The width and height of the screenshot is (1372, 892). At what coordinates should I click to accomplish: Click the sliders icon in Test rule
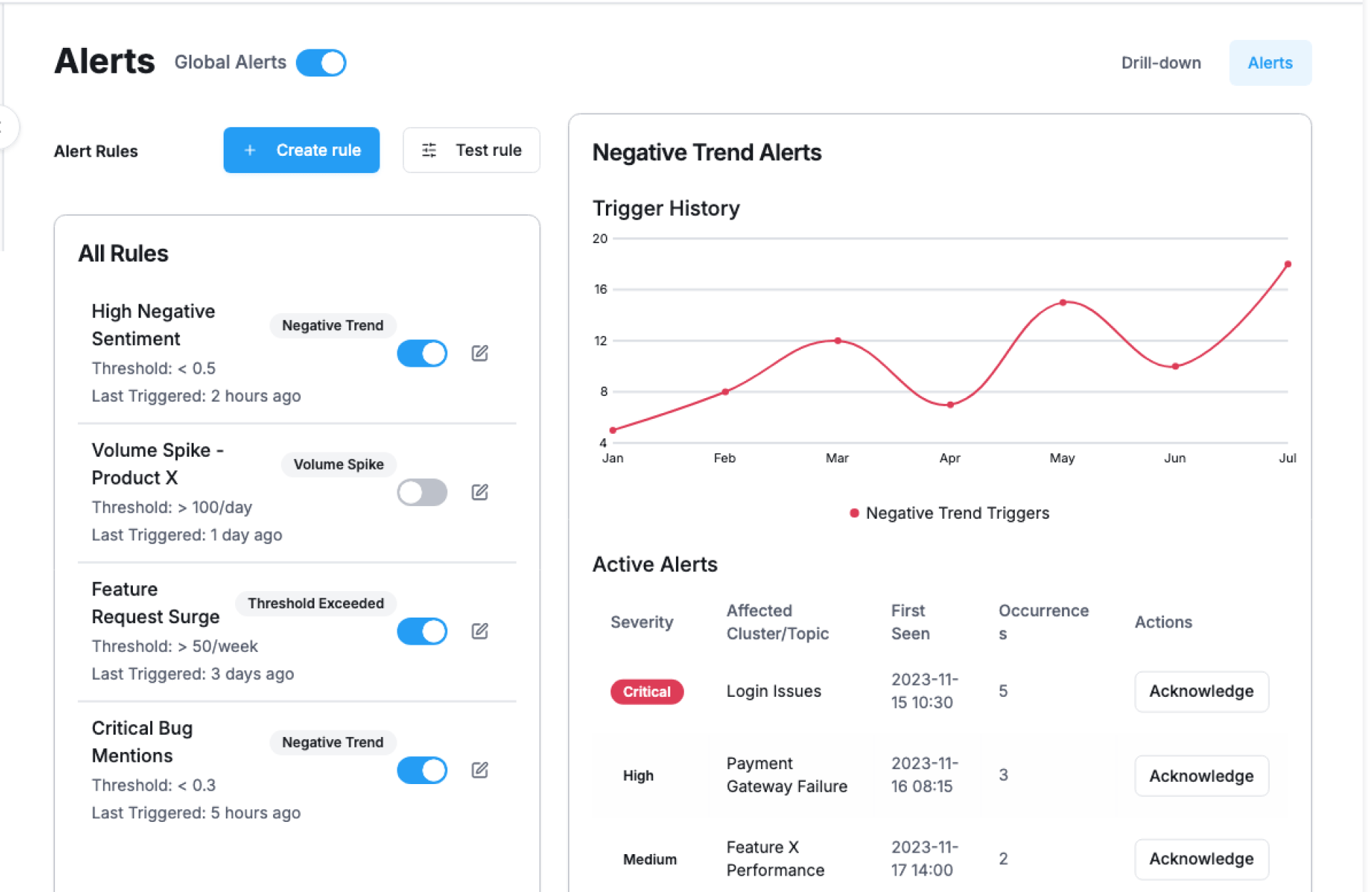(x=429, y=150)
